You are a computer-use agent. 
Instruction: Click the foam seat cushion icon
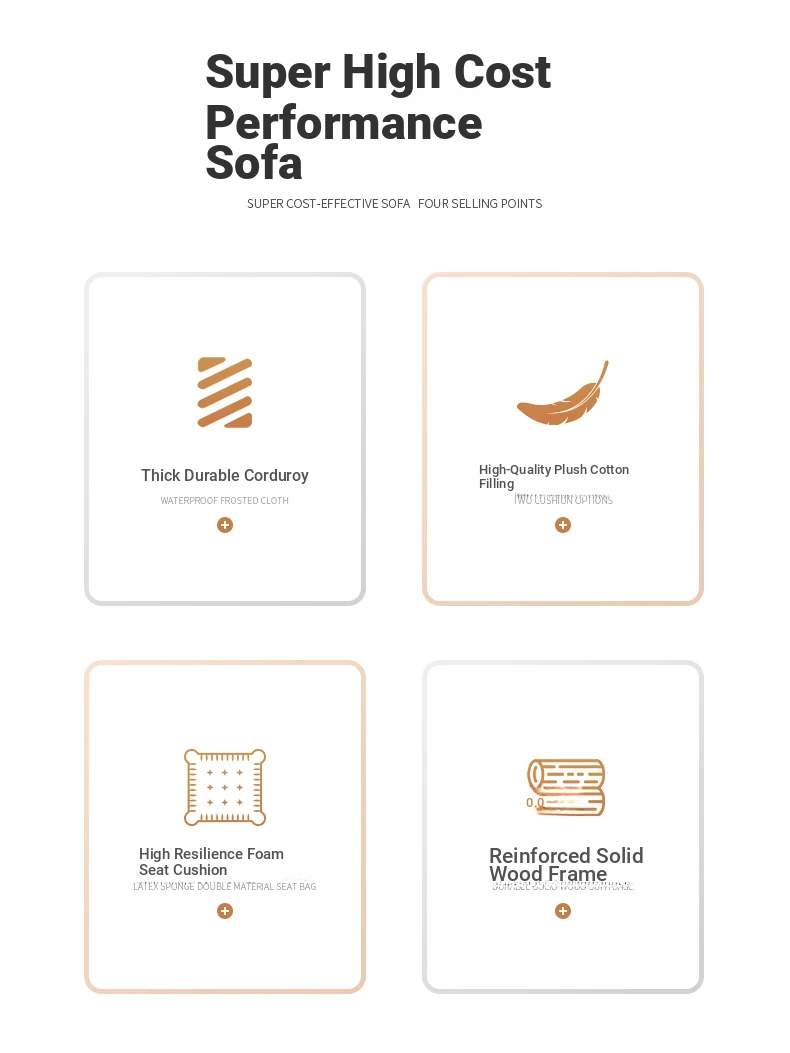click(x=225, y=787)
